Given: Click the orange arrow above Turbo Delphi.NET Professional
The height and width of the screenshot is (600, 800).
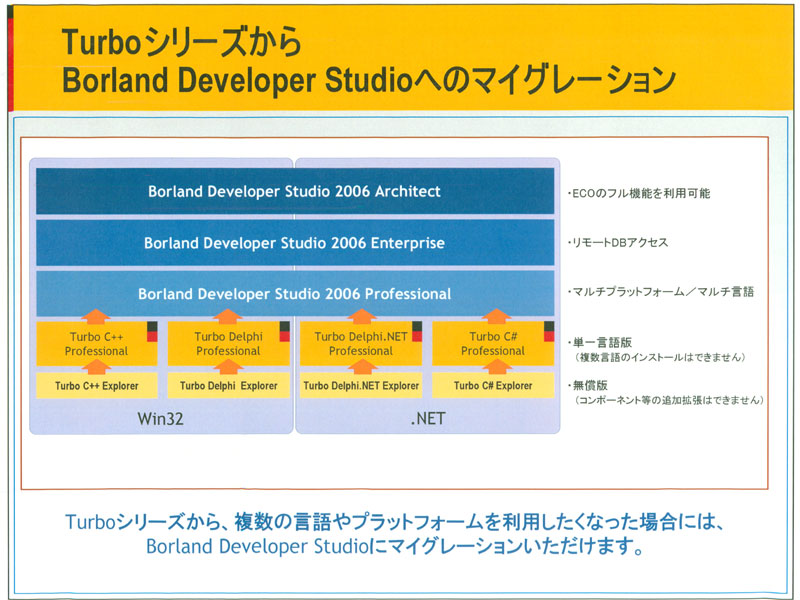Looking at the screenshot, I should [x=362, y=316].
